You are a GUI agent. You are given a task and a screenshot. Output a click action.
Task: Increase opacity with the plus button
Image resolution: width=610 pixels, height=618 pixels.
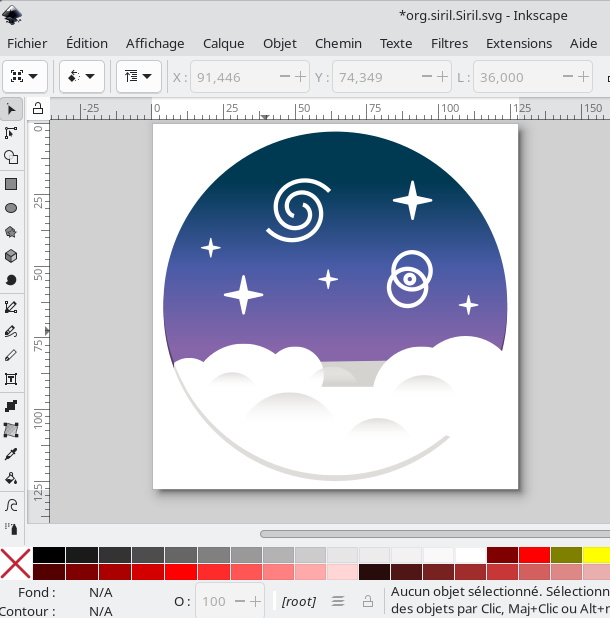[255, 601]
